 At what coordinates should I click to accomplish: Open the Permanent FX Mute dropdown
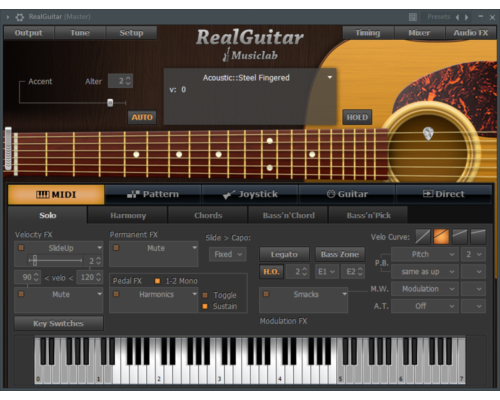pyautogui.click(x=194, y=248)
